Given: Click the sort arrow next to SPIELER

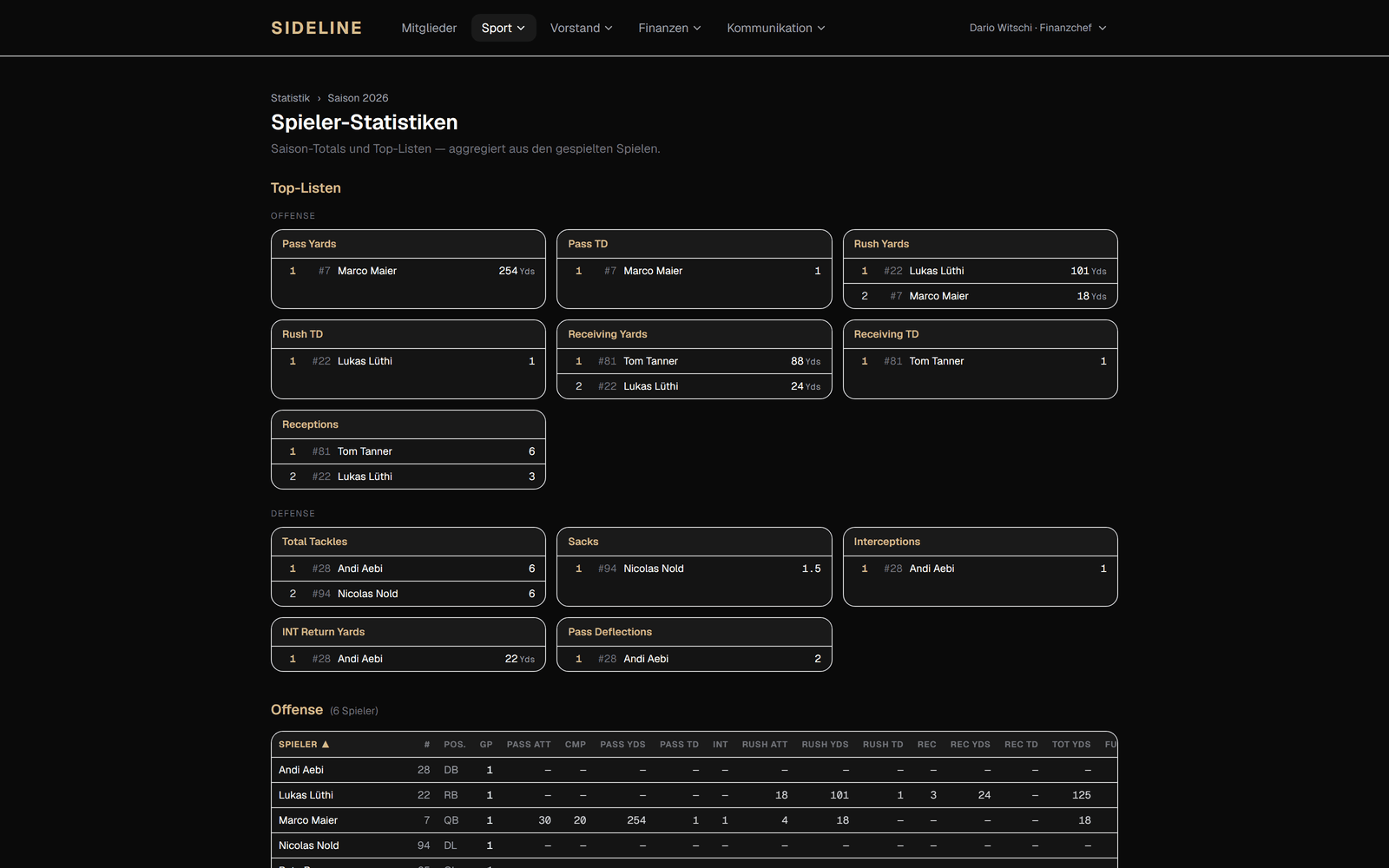Looking at the screenshot, I should click(x=326, y=745).
